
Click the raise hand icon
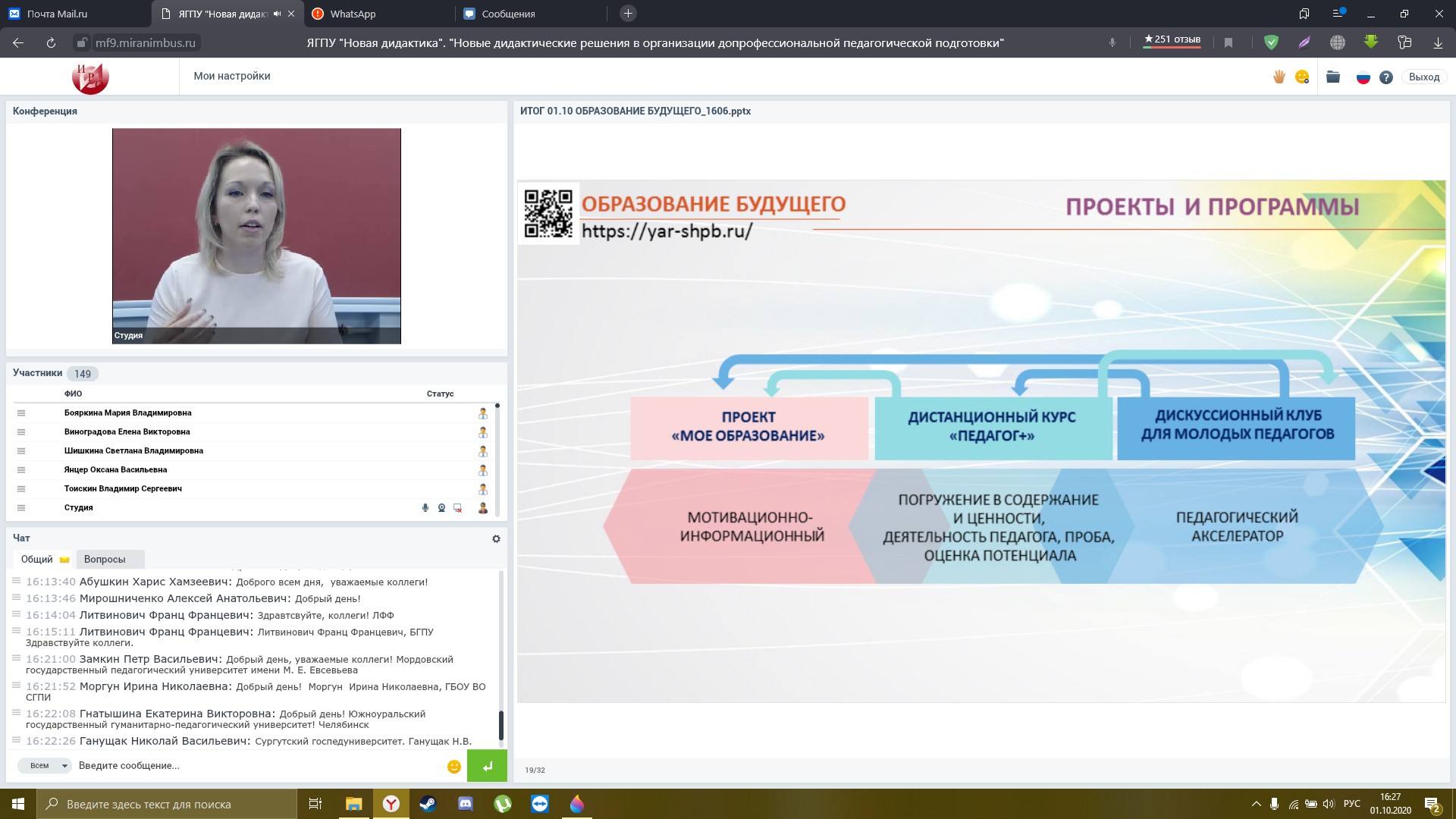tap(1279, 77)
